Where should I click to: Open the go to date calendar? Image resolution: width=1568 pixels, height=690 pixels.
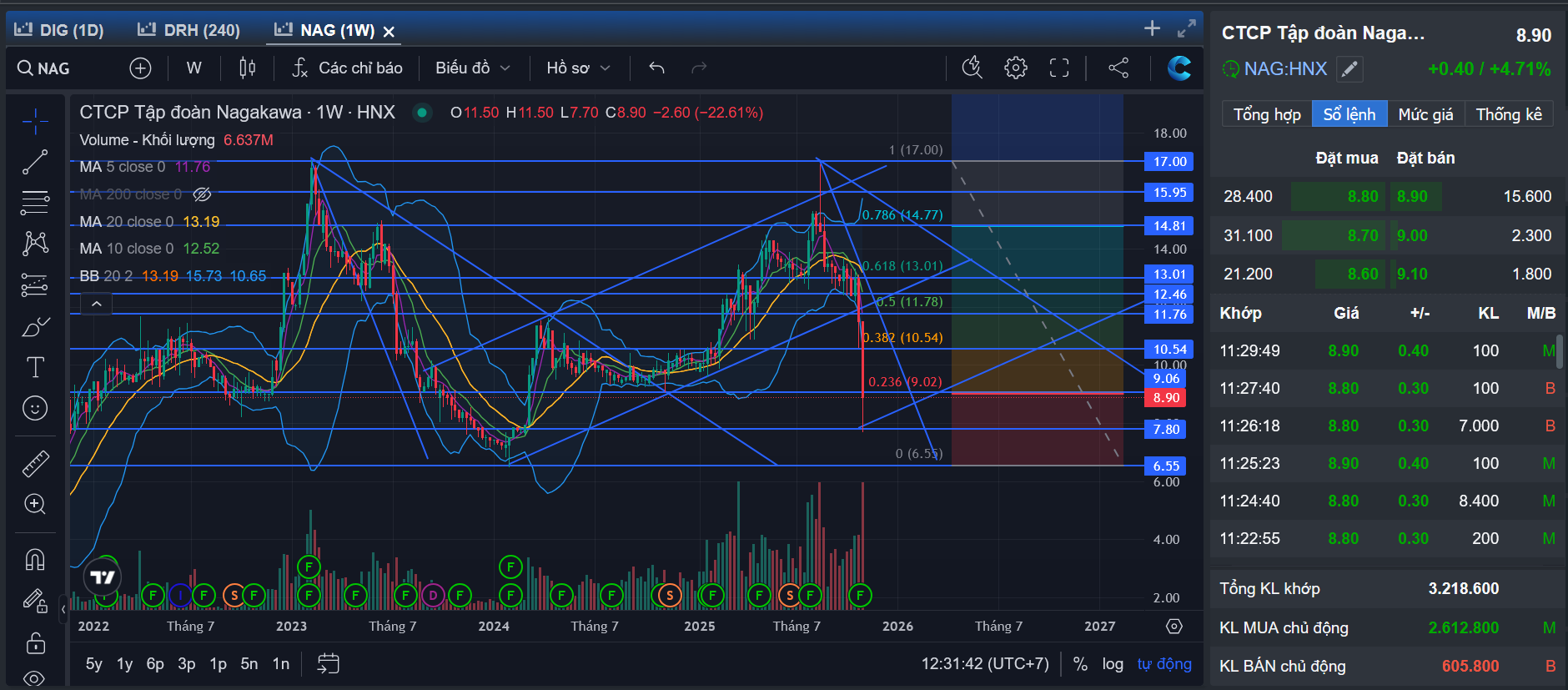point(329,664)
